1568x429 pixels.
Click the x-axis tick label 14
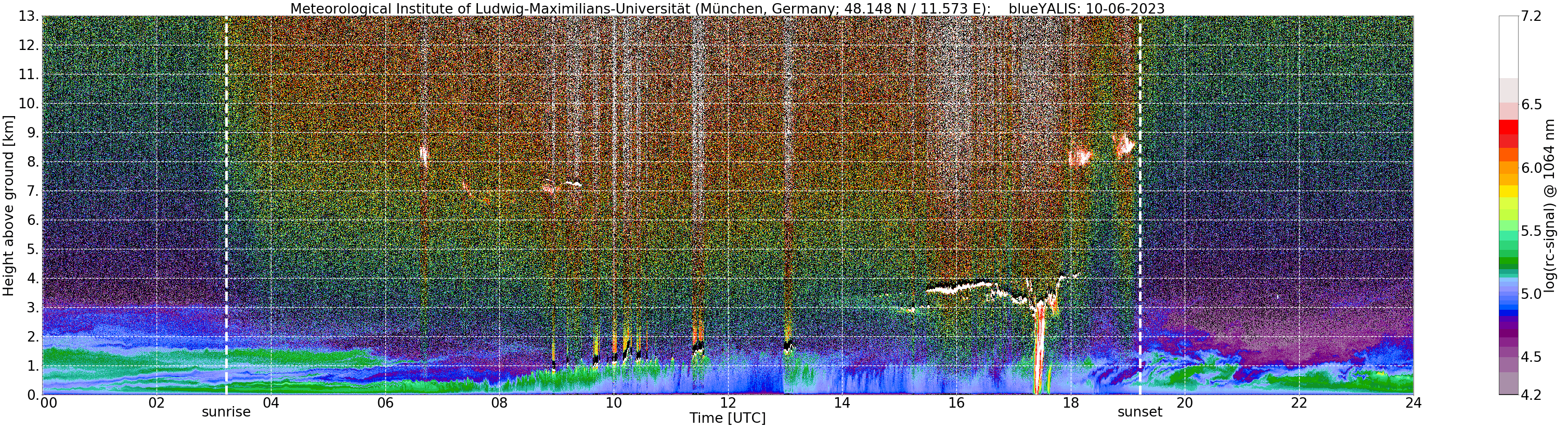(842, 403)
